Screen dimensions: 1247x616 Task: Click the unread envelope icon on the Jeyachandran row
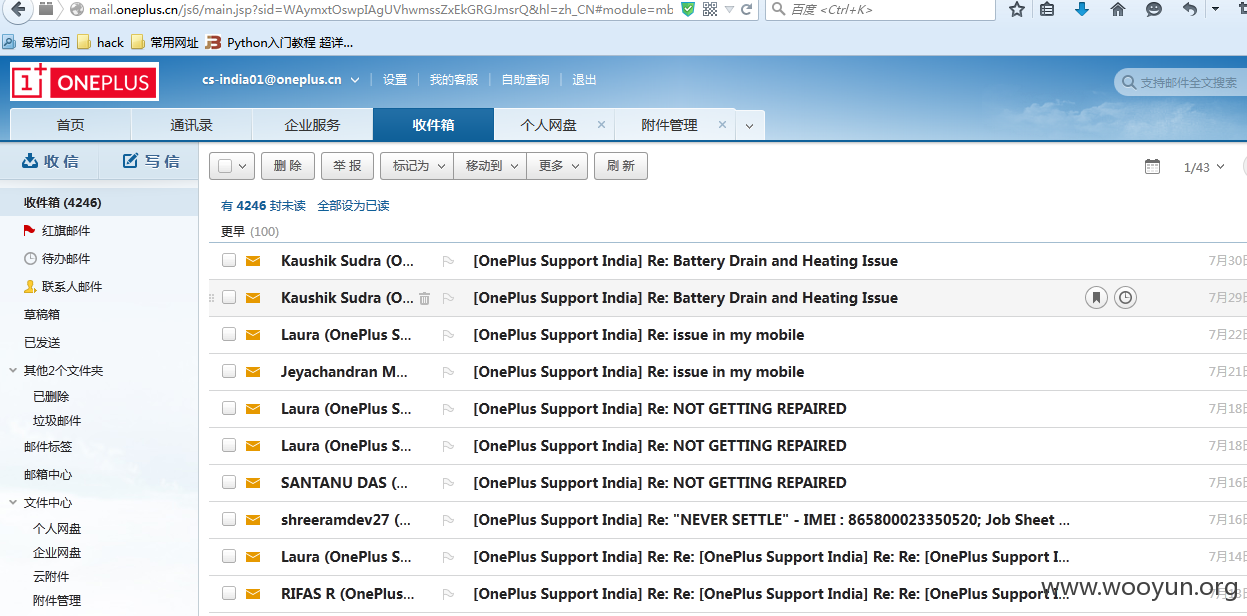[x=253, y=372]
